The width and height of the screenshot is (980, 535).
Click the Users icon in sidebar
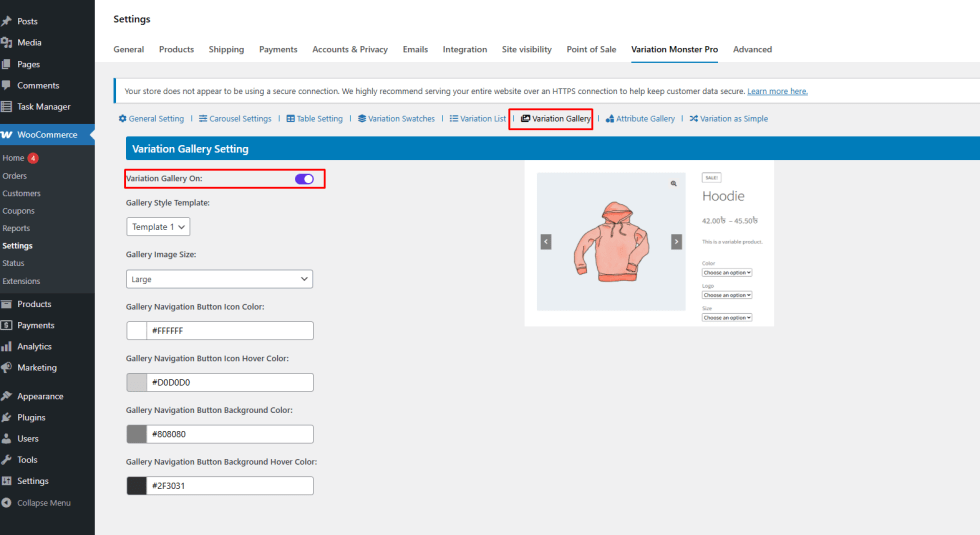[6, 439]
